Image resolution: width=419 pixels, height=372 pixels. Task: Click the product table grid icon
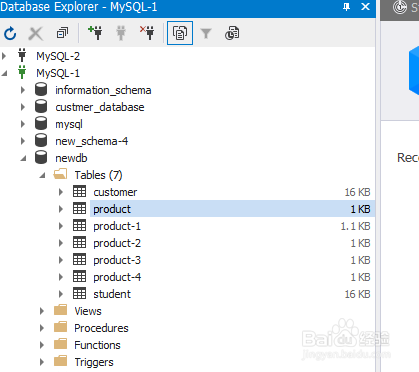click(79, 209)
